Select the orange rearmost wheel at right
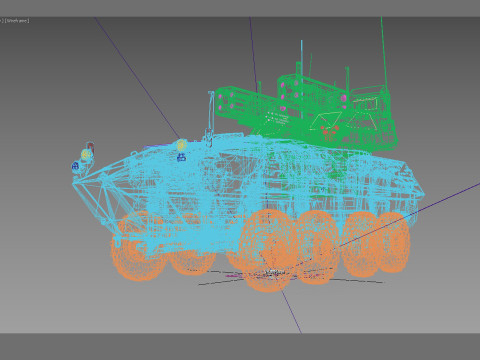480x360 pixels. coord(393,243)
